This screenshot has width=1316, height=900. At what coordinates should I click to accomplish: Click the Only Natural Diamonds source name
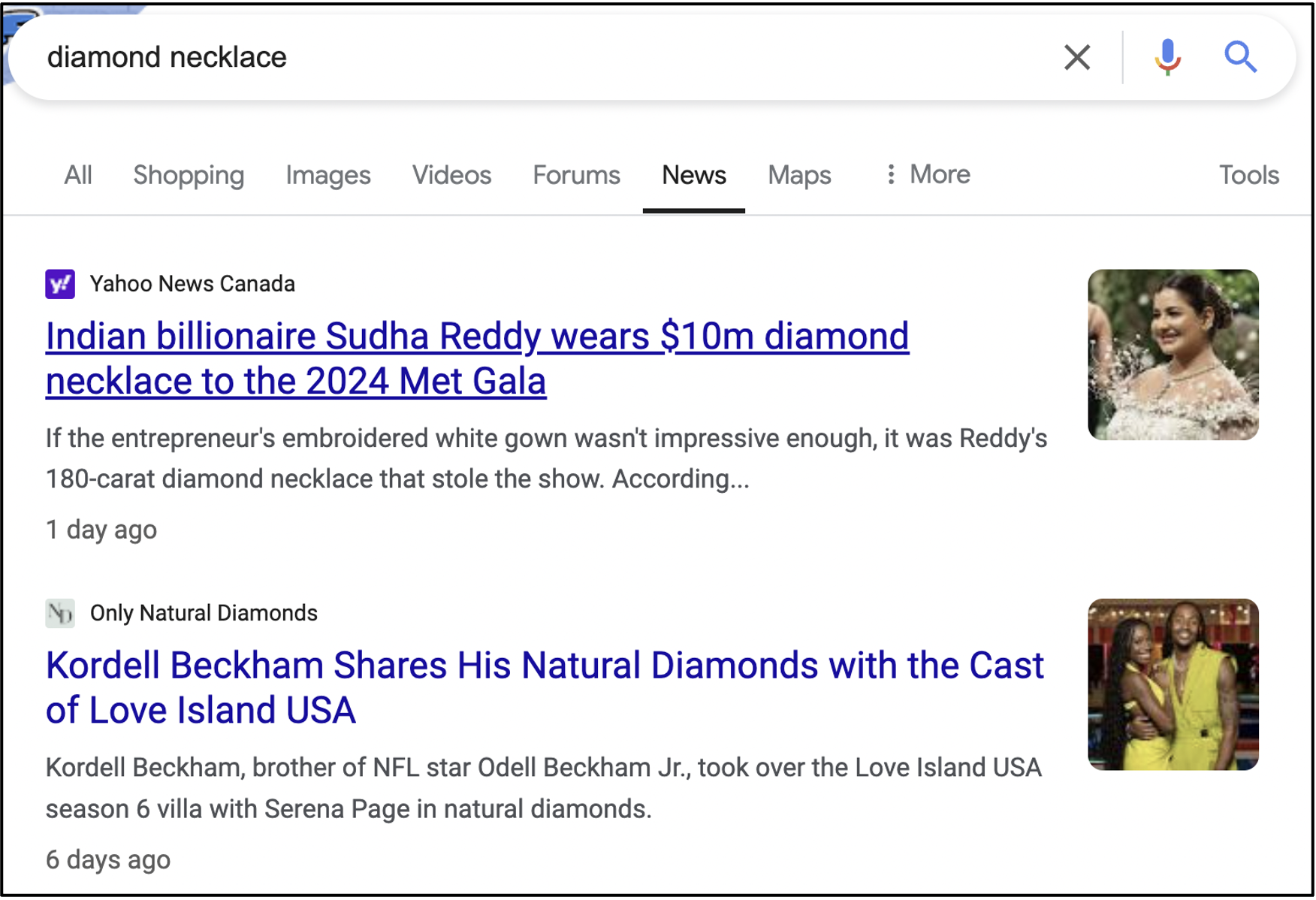pos(204,613)
